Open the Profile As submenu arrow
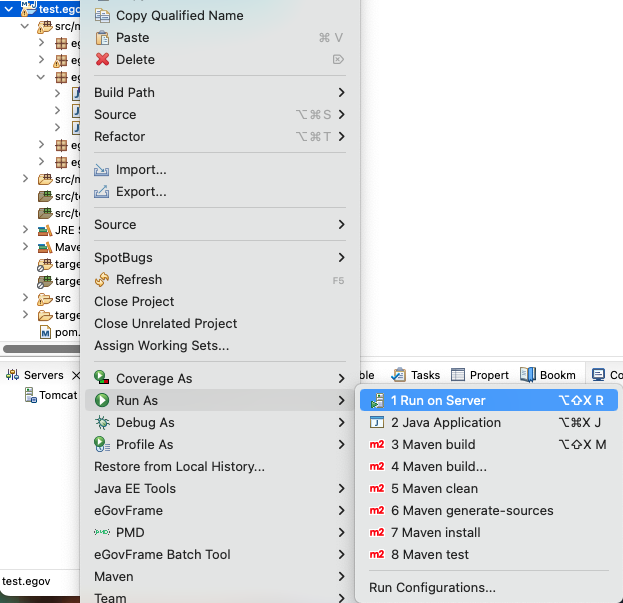Screen dimensions: 623x603 pyautogui.click(x=341, y=445)
